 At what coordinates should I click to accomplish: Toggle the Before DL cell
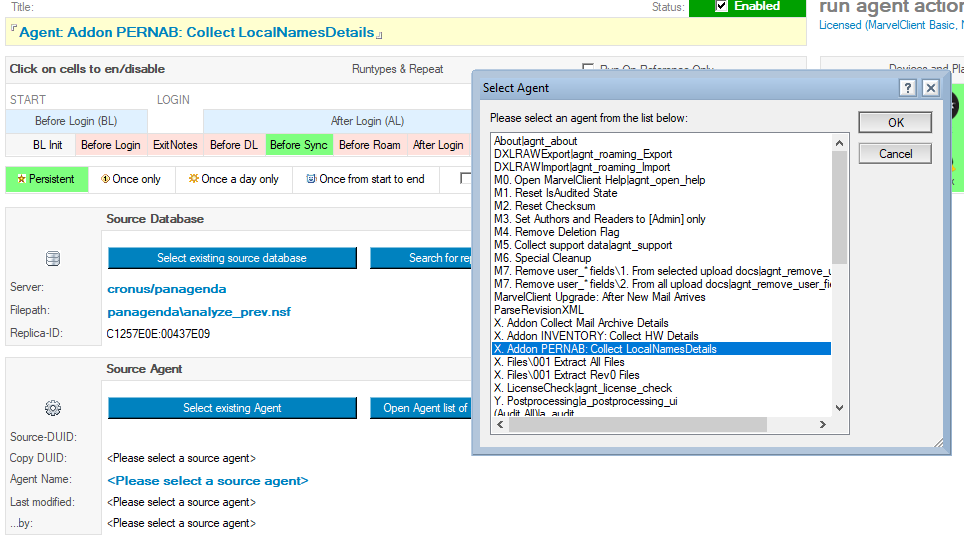point(234,145)
